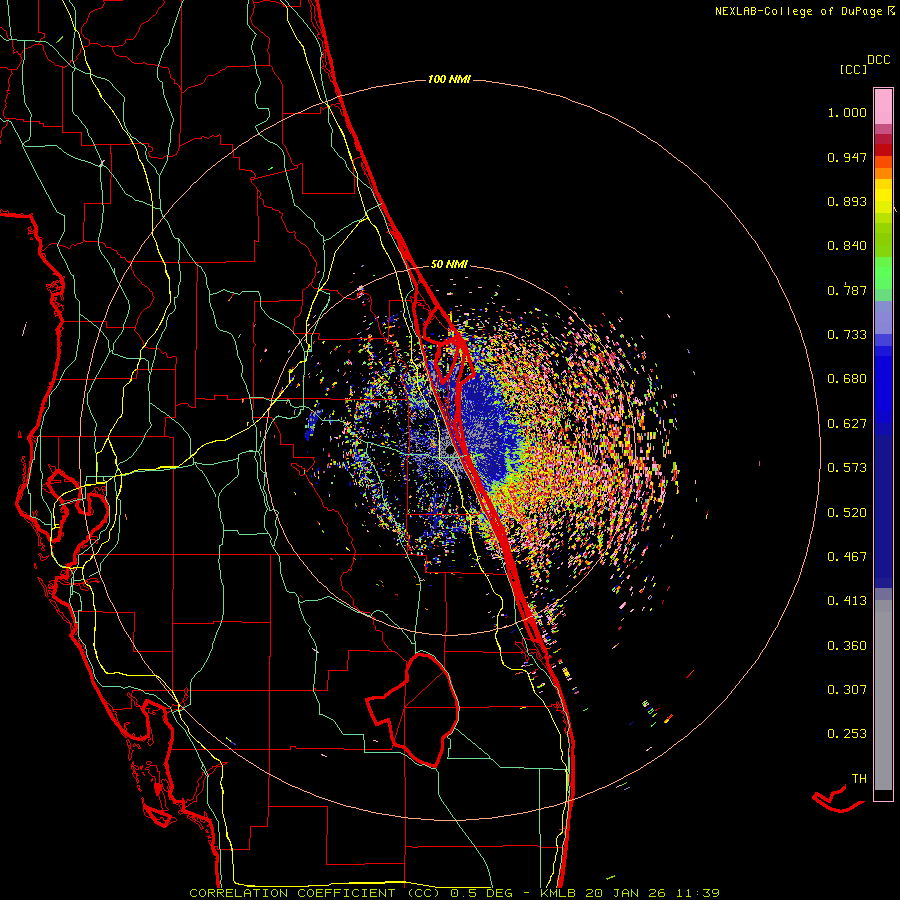Select the 0.893 legend value
Screen dimensions: 900x900
pos(847,201)
